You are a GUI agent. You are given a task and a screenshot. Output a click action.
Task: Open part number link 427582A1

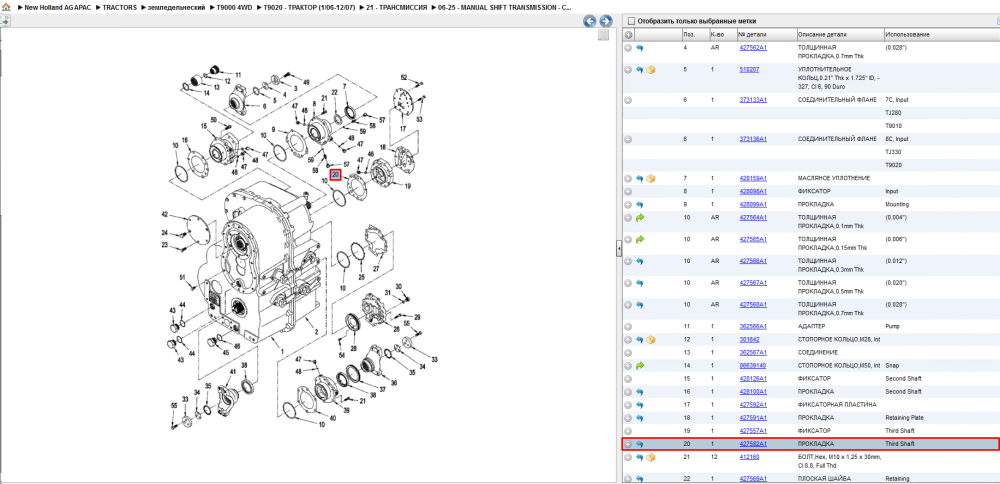click(x=753, y=443)
